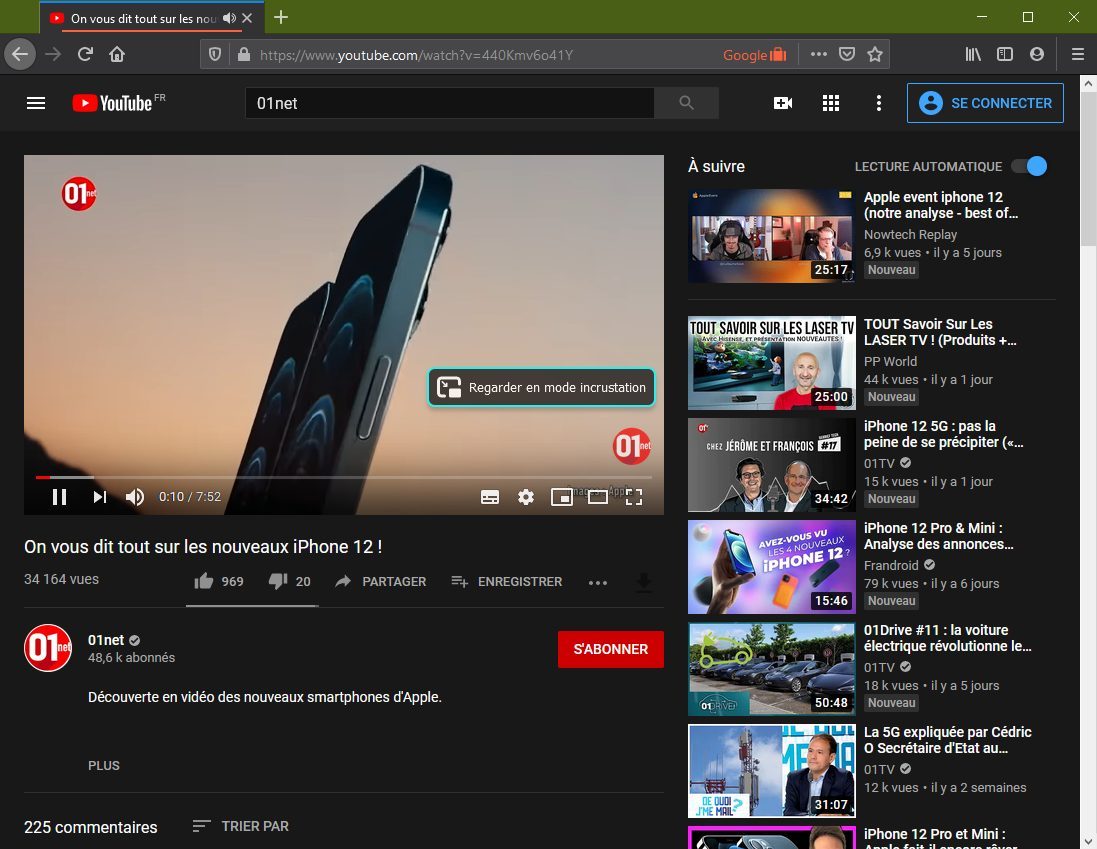Expand the description with PLUS

click(104, 766)
